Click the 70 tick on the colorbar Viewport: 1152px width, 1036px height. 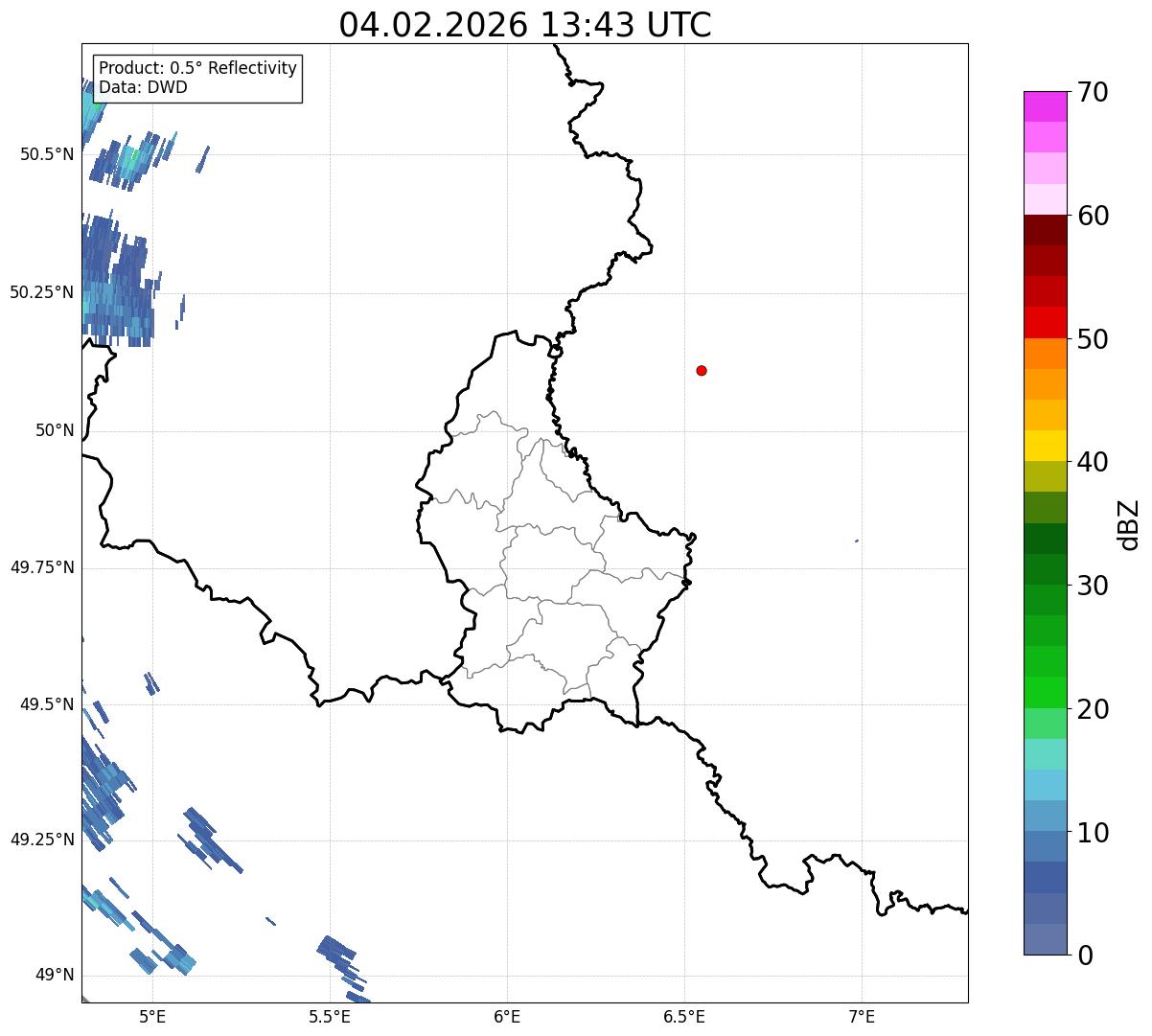[x=1093, y=92]
